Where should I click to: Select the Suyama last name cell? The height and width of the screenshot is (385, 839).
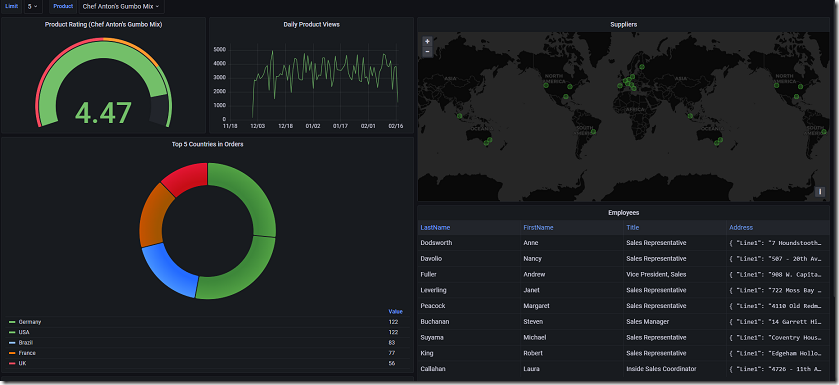tap(469, 338)
